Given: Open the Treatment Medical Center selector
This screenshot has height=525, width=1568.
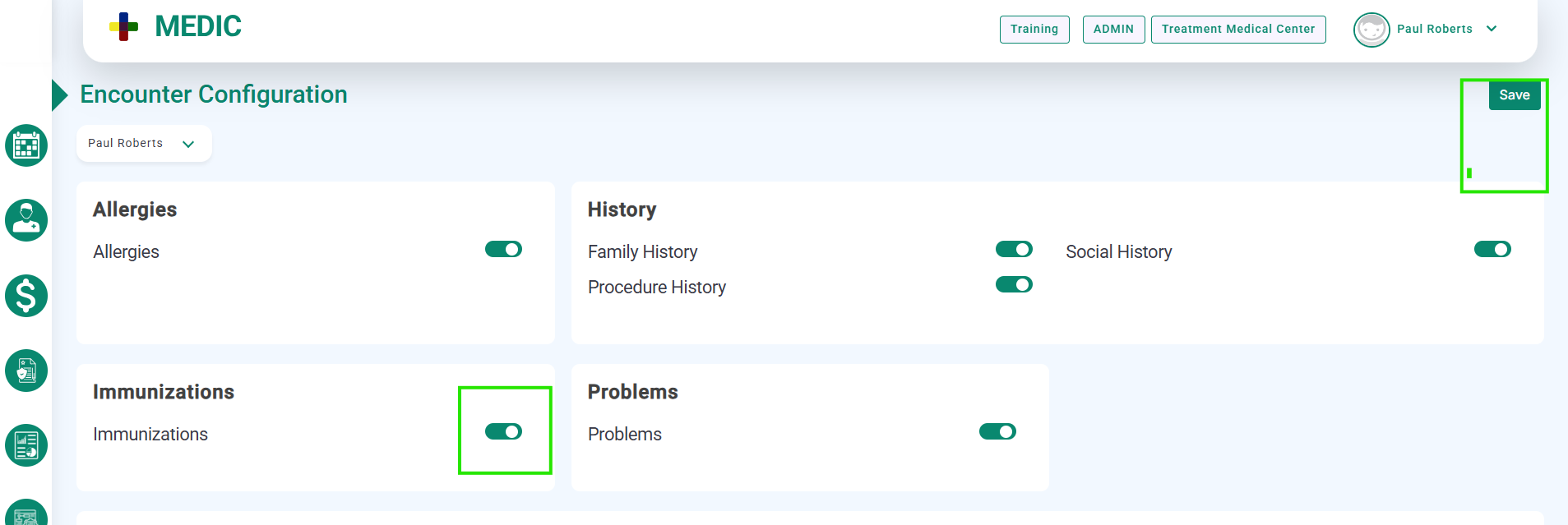Looking at the screenshot, I should (1238, 30).
